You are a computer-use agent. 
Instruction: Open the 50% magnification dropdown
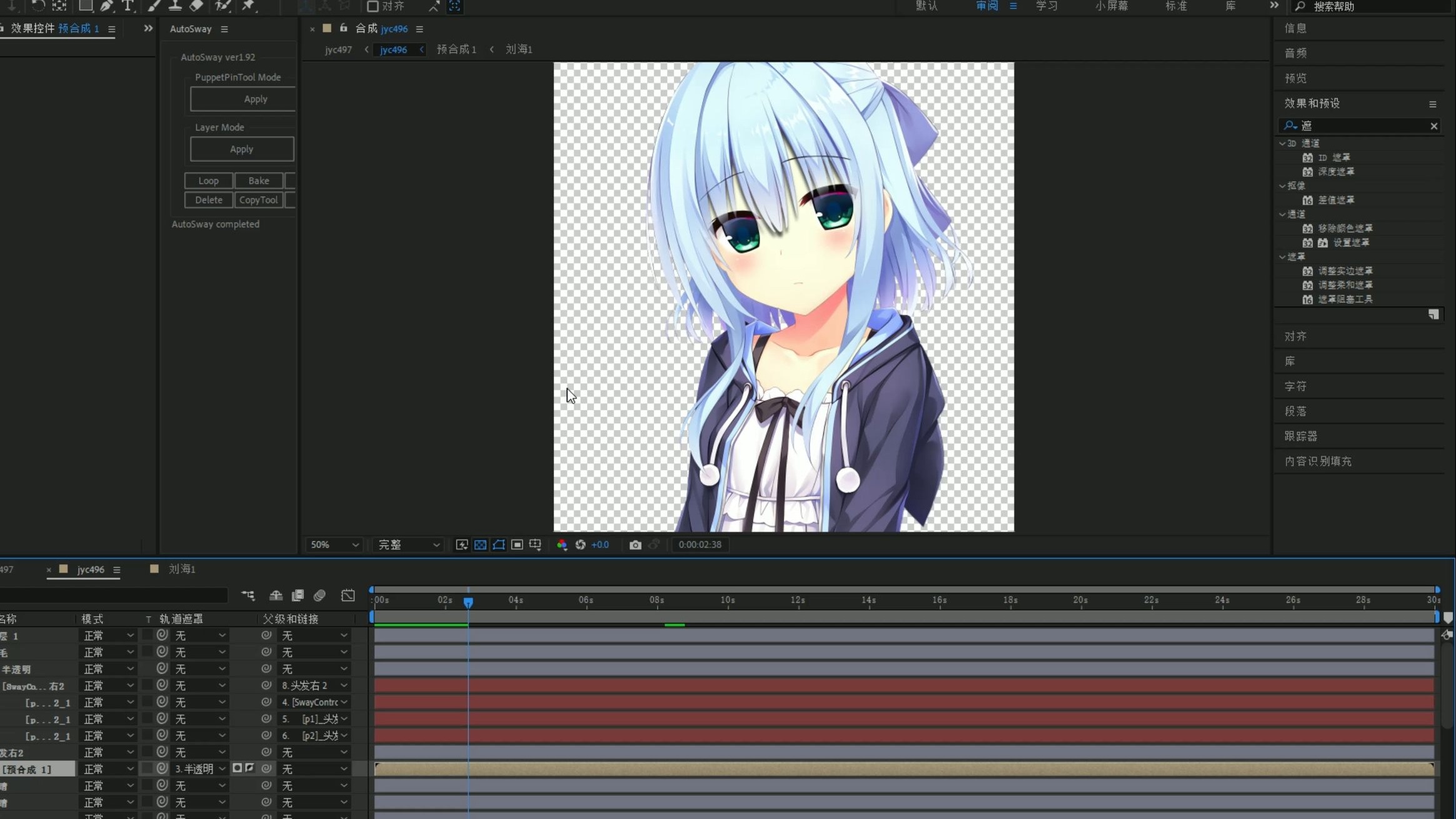click(334, 545)
